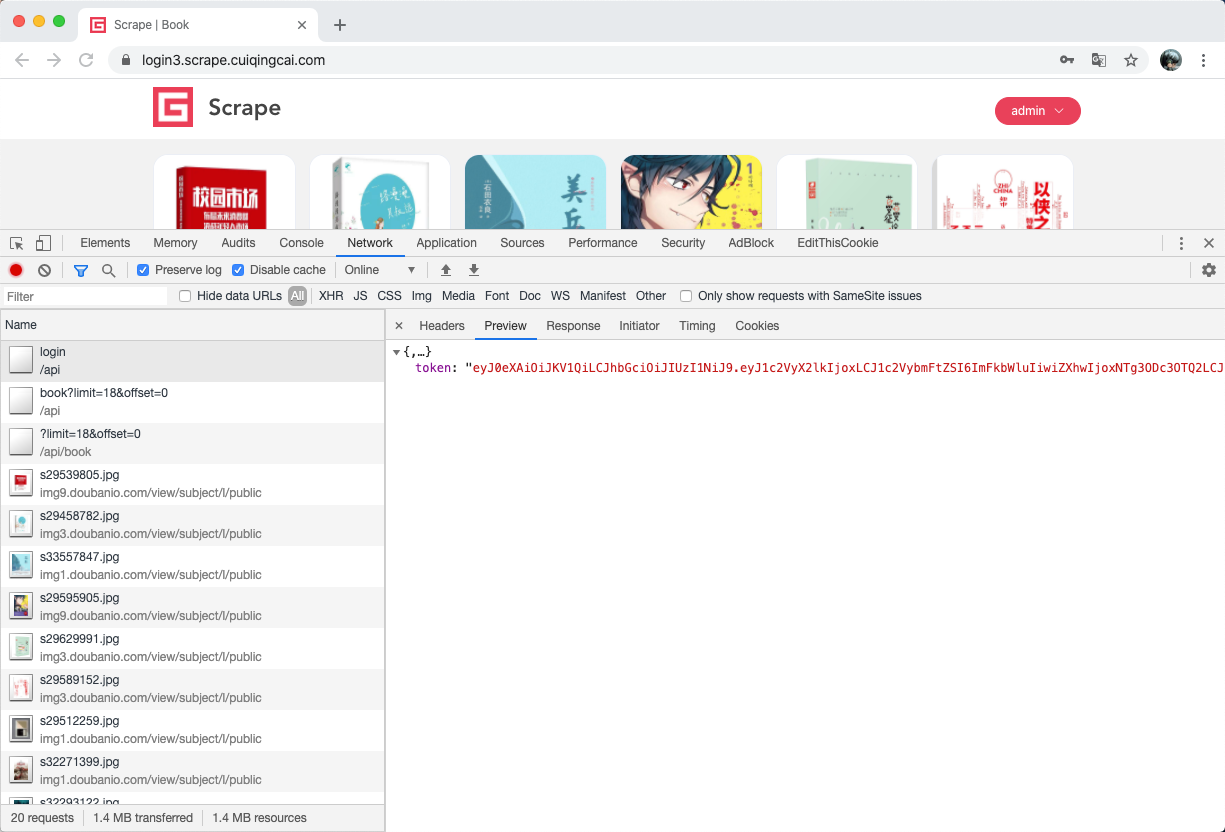Open DevTools three-dot customize menu
The height and width of the screenshot is (832, 1225).
(x=1181, y=243)
